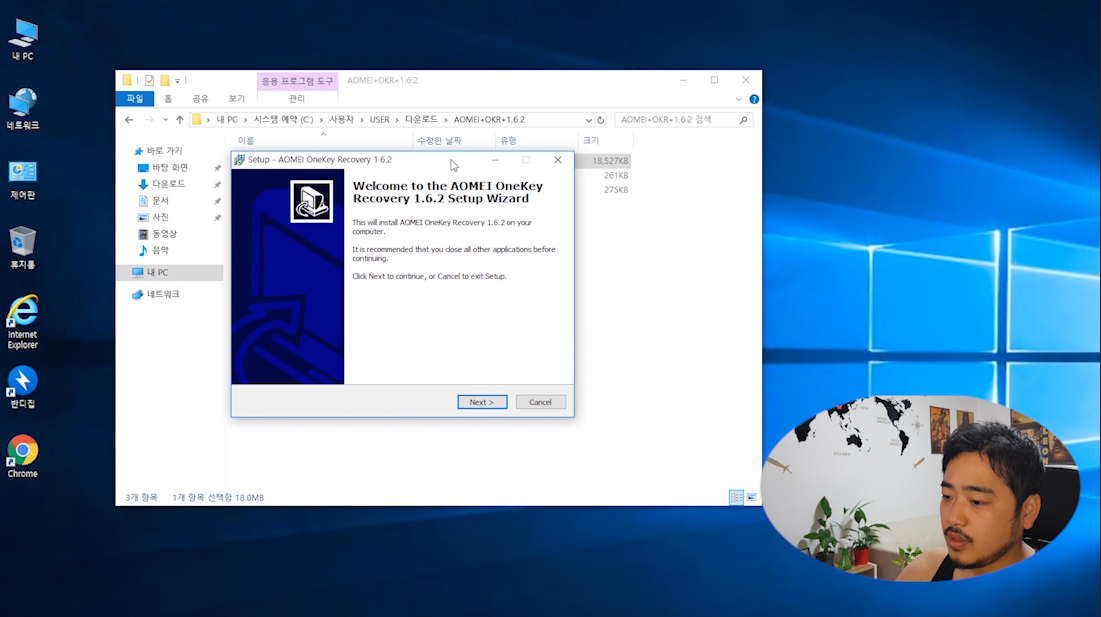Screen dimensions: 1101x617
Task: Expand the address bar history dropdown
Action: pyautogui.click(x=588, y=120)
